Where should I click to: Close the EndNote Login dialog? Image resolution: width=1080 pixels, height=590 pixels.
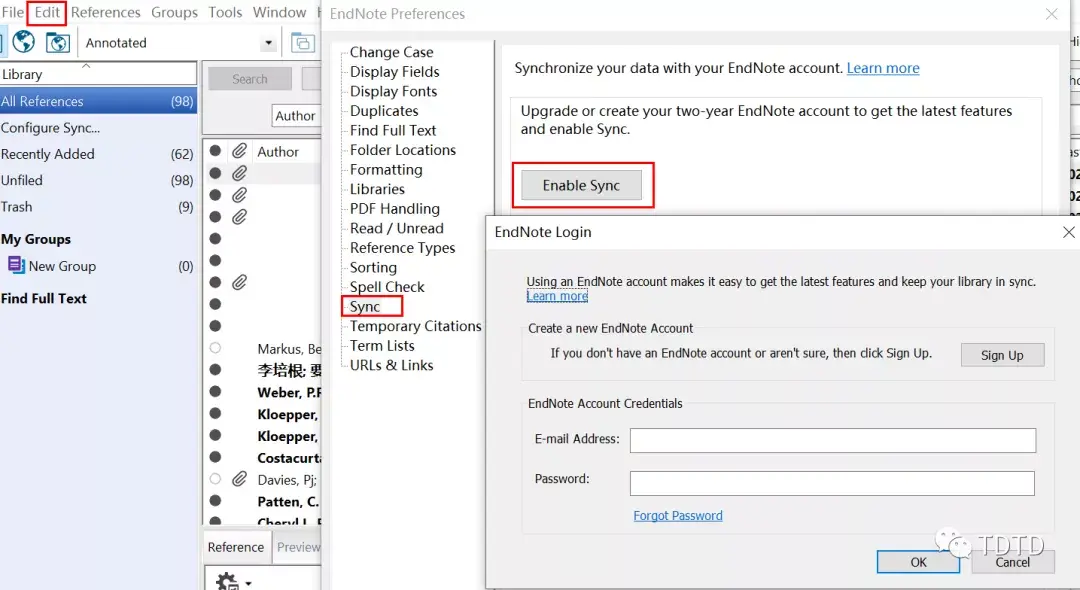tap(1068, 232)
